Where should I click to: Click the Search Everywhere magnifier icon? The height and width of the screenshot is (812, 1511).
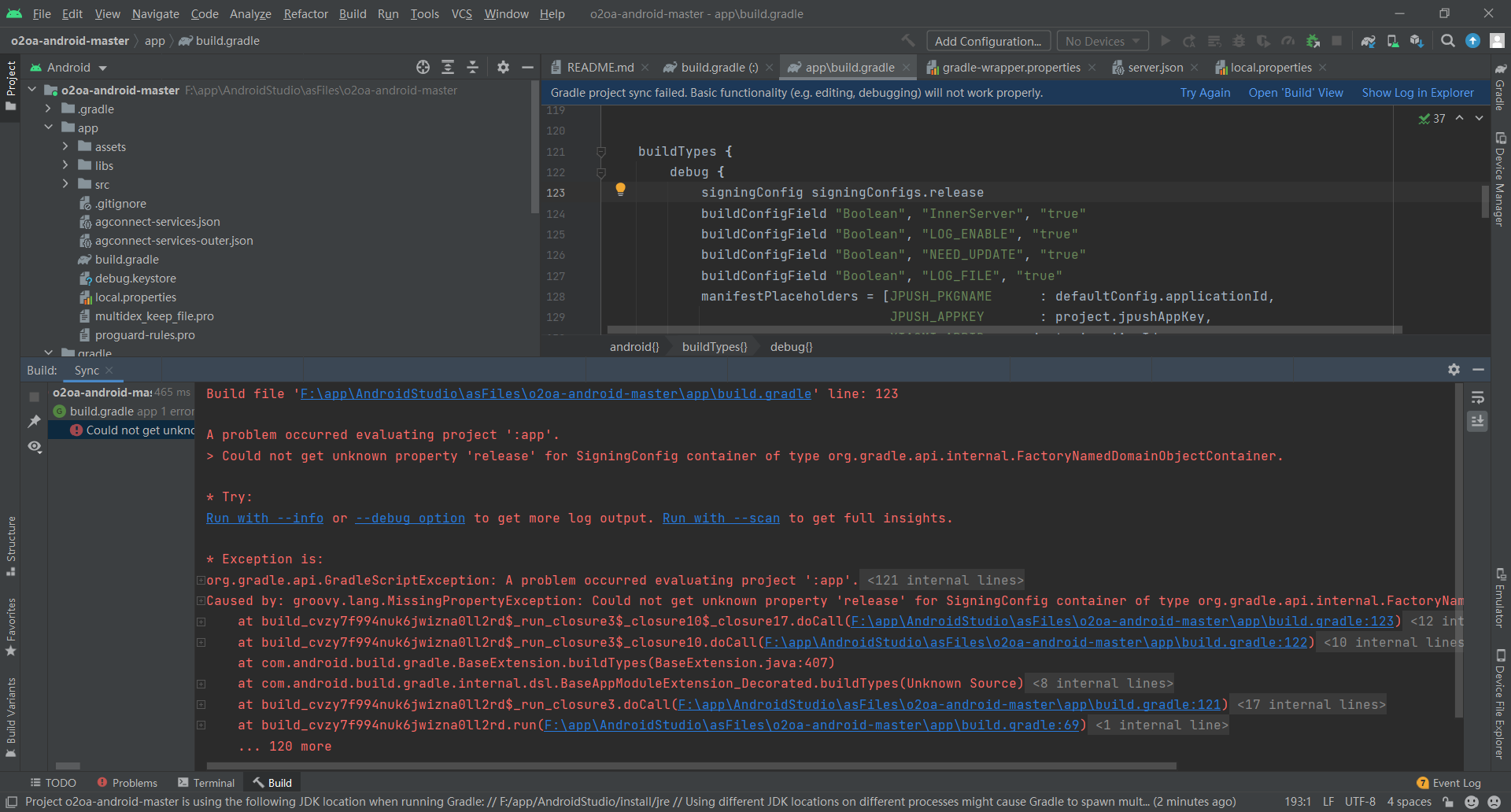(1448, 41)
